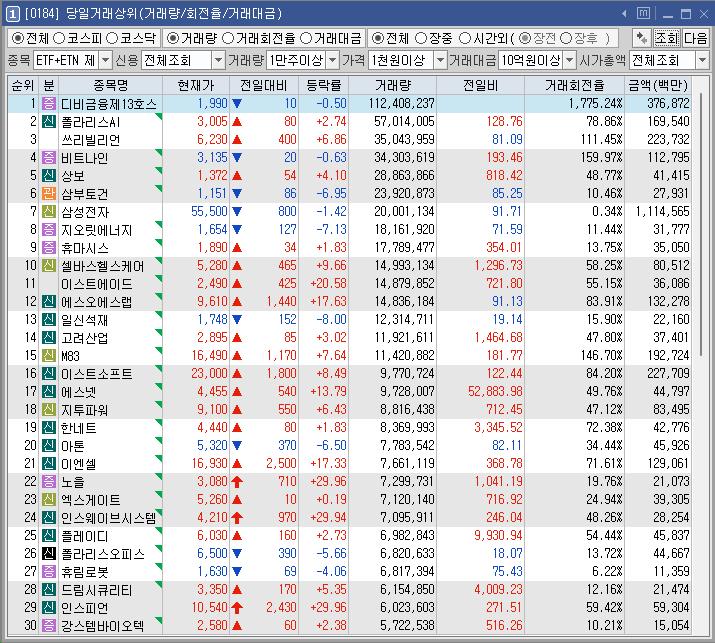Click the 신 badge icon for 삼성전자
The width and height of the screenshot is (715, 643).
pos(49,212)
